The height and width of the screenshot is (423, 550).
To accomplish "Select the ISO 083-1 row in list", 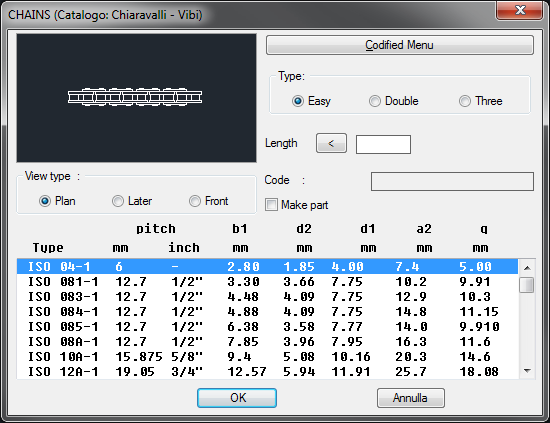I will coord(267,297).
